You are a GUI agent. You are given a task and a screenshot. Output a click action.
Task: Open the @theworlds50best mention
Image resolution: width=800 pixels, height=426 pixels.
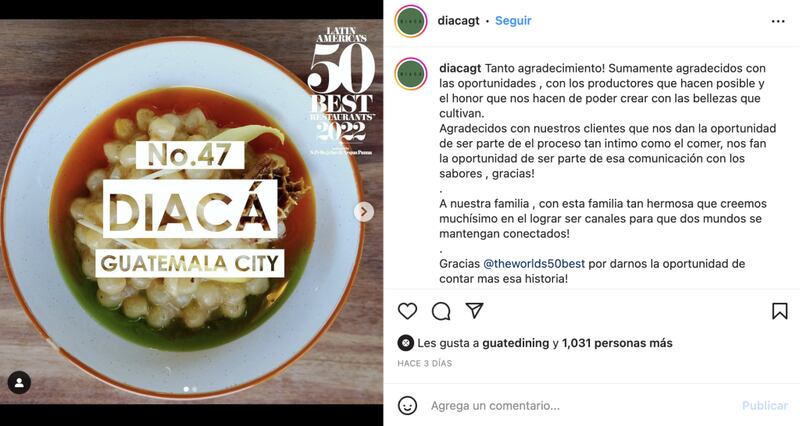tap(534, 264)
